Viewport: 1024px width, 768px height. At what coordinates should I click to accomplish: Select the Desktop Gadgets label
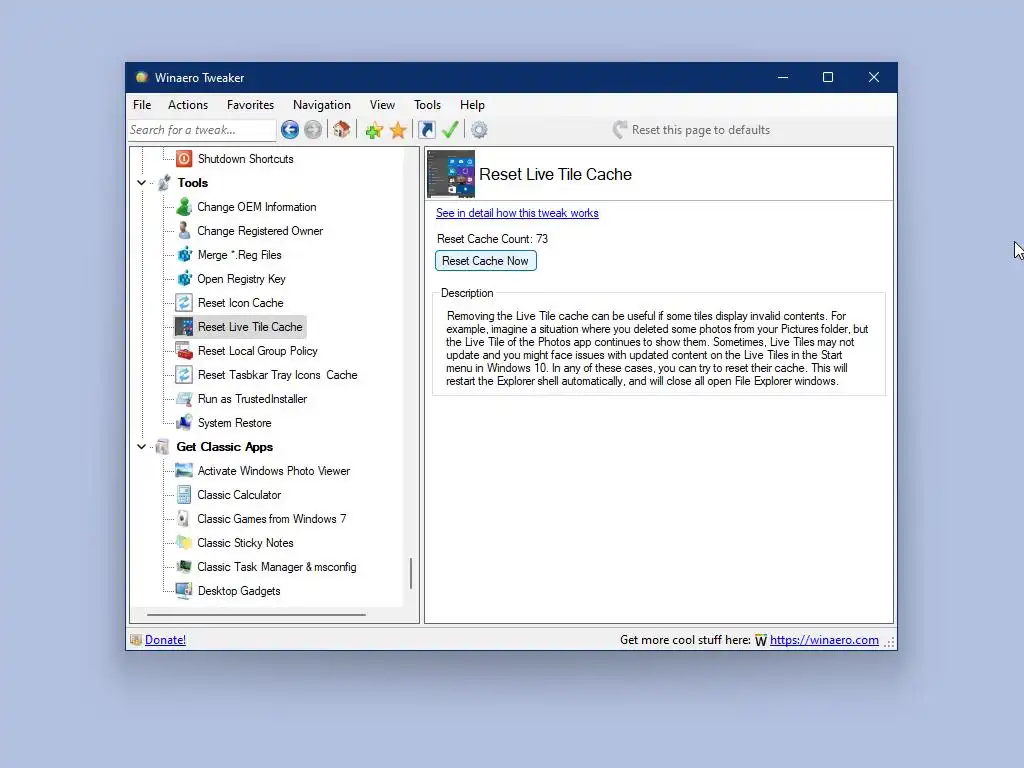point(239,590)
